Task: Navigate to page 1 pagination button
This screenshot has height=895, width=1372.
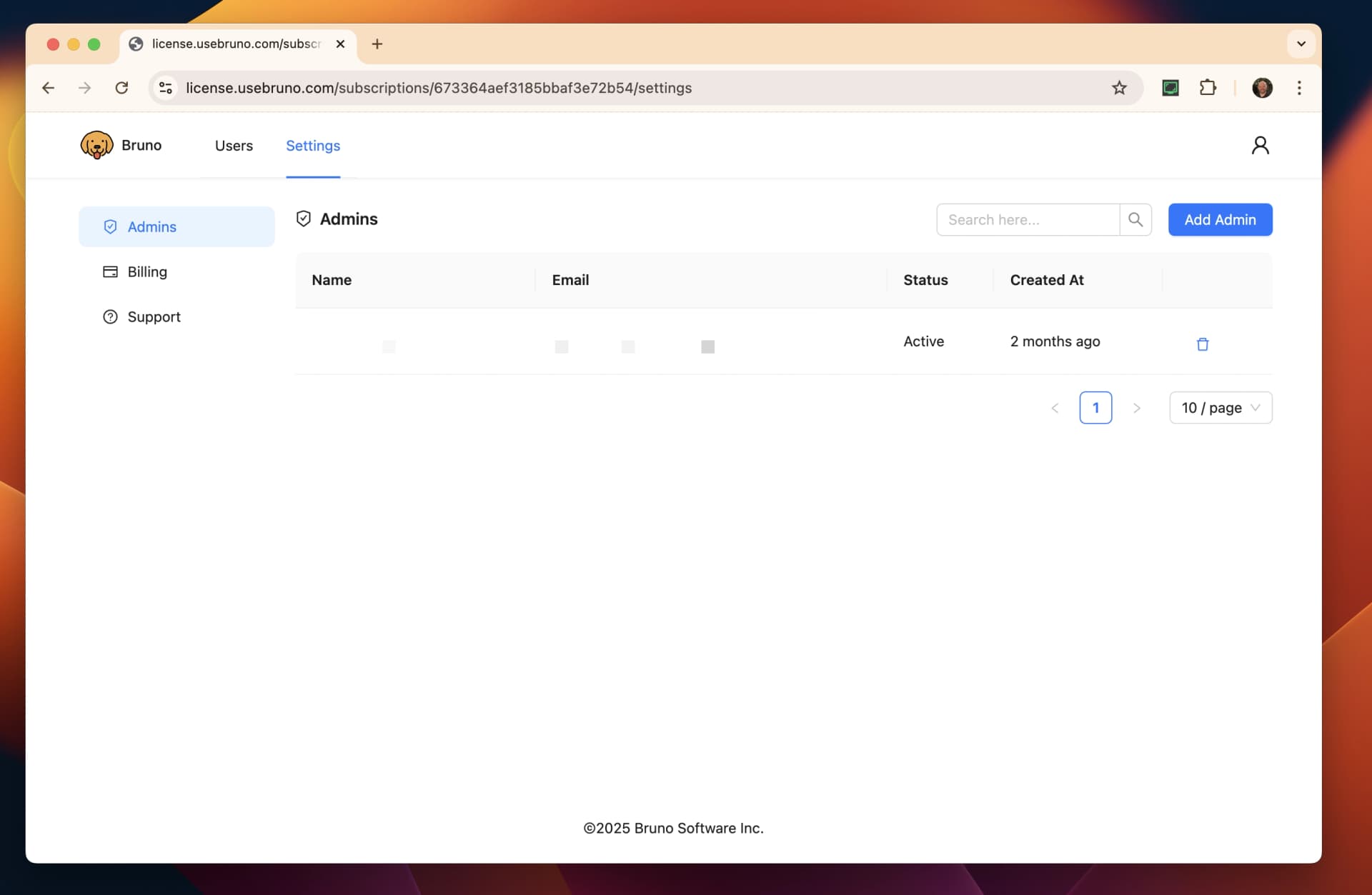Action: [1095, 407]
